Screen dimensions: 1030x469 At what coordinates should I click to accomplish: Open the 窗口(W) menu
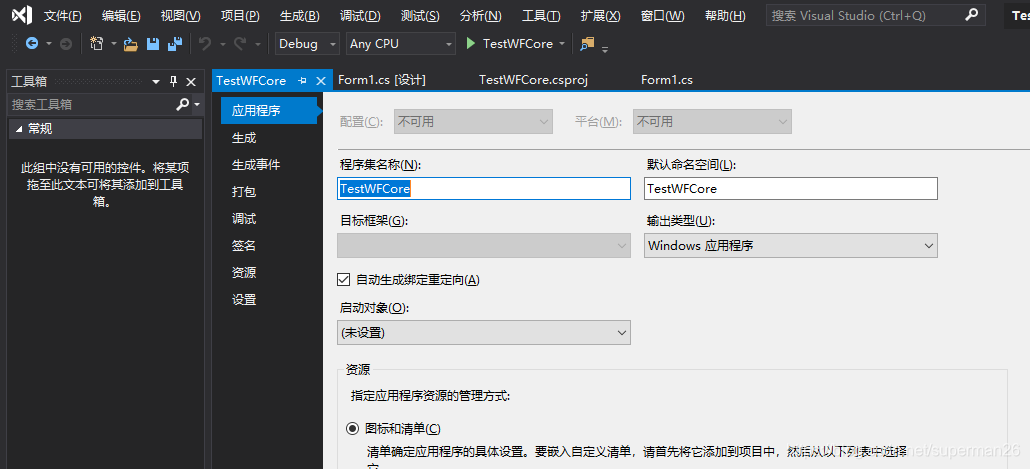pos(662,16)
